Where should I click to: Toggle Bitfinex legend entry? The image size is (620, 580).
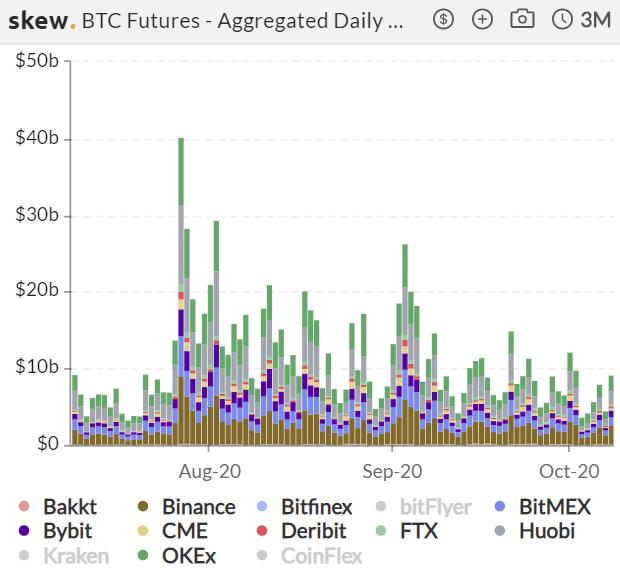[x=304, y=506]
